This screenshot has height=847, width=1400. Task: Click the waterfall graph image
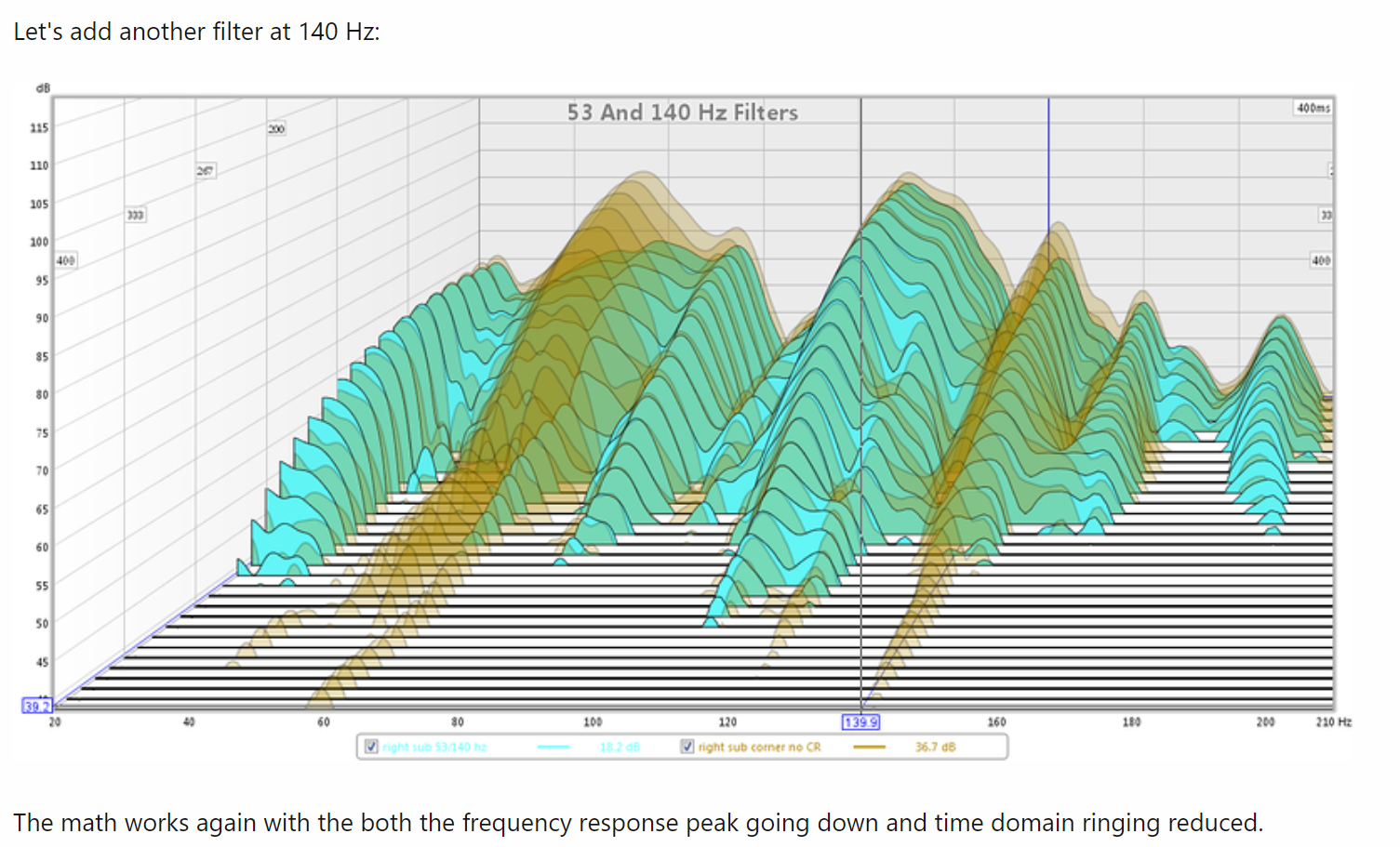(x=687, y=421)
